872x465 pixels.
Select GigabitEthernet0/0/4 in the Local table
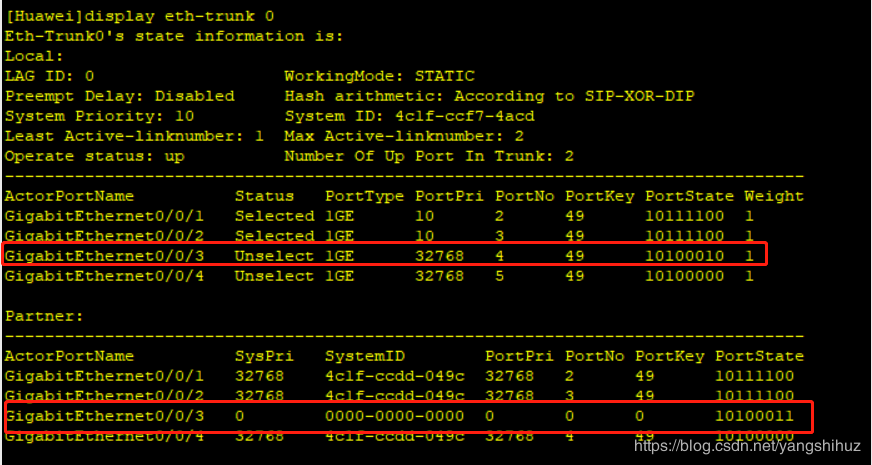coord(105,276)
